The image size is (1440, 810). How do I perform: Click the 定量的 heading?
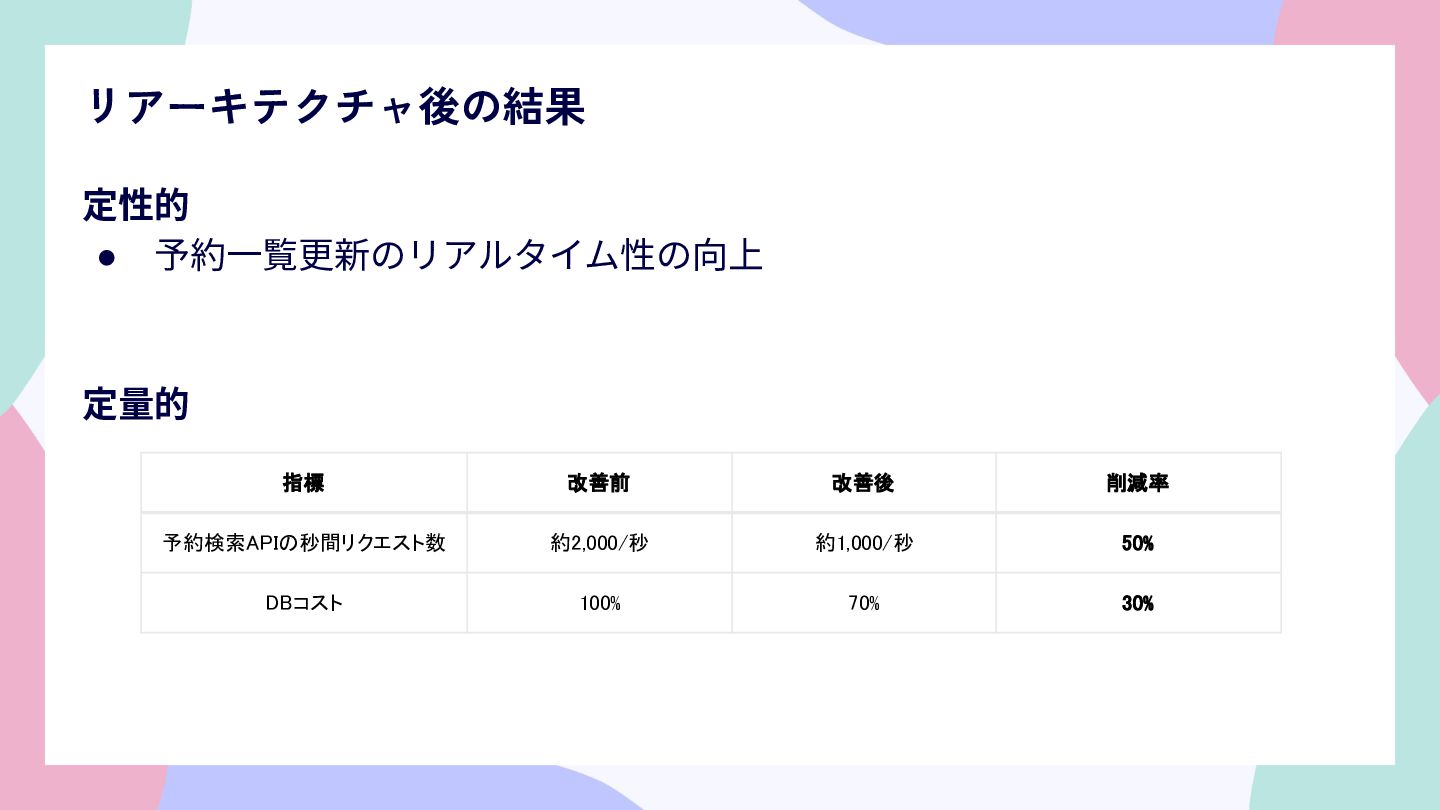[x=136, y=406]
